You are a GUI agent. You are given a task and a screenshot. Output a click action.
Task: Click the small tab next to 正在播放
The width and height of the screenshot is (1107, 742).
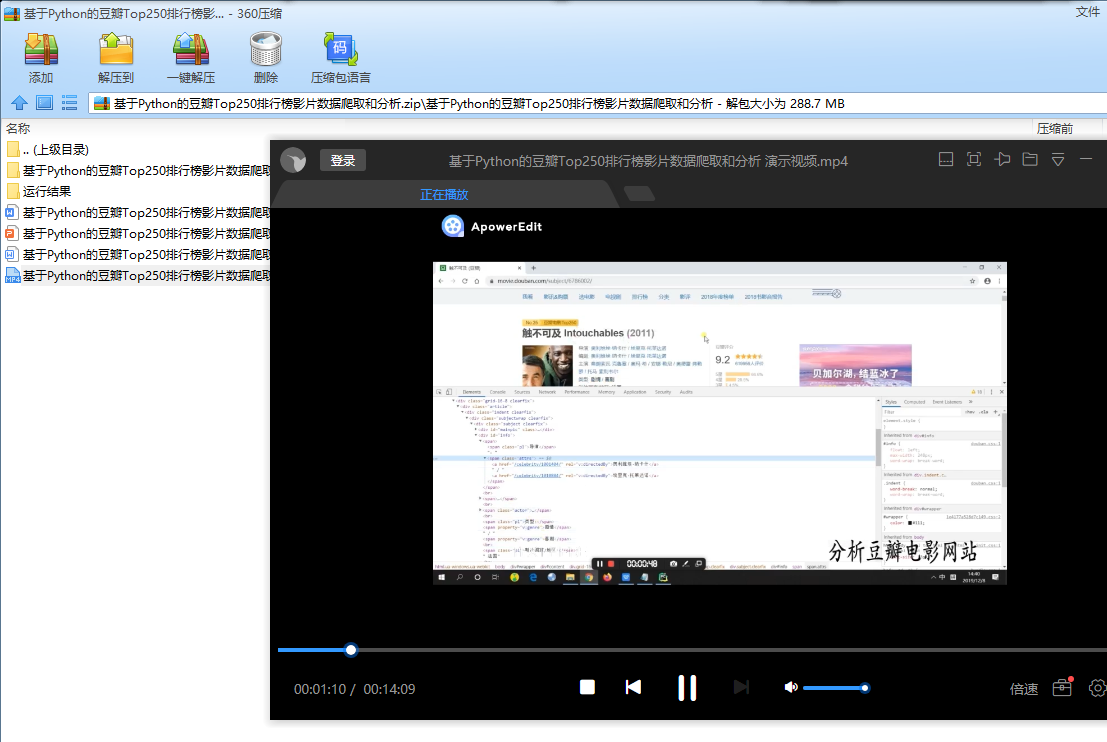pyautogui.click(x=640, y=193)
